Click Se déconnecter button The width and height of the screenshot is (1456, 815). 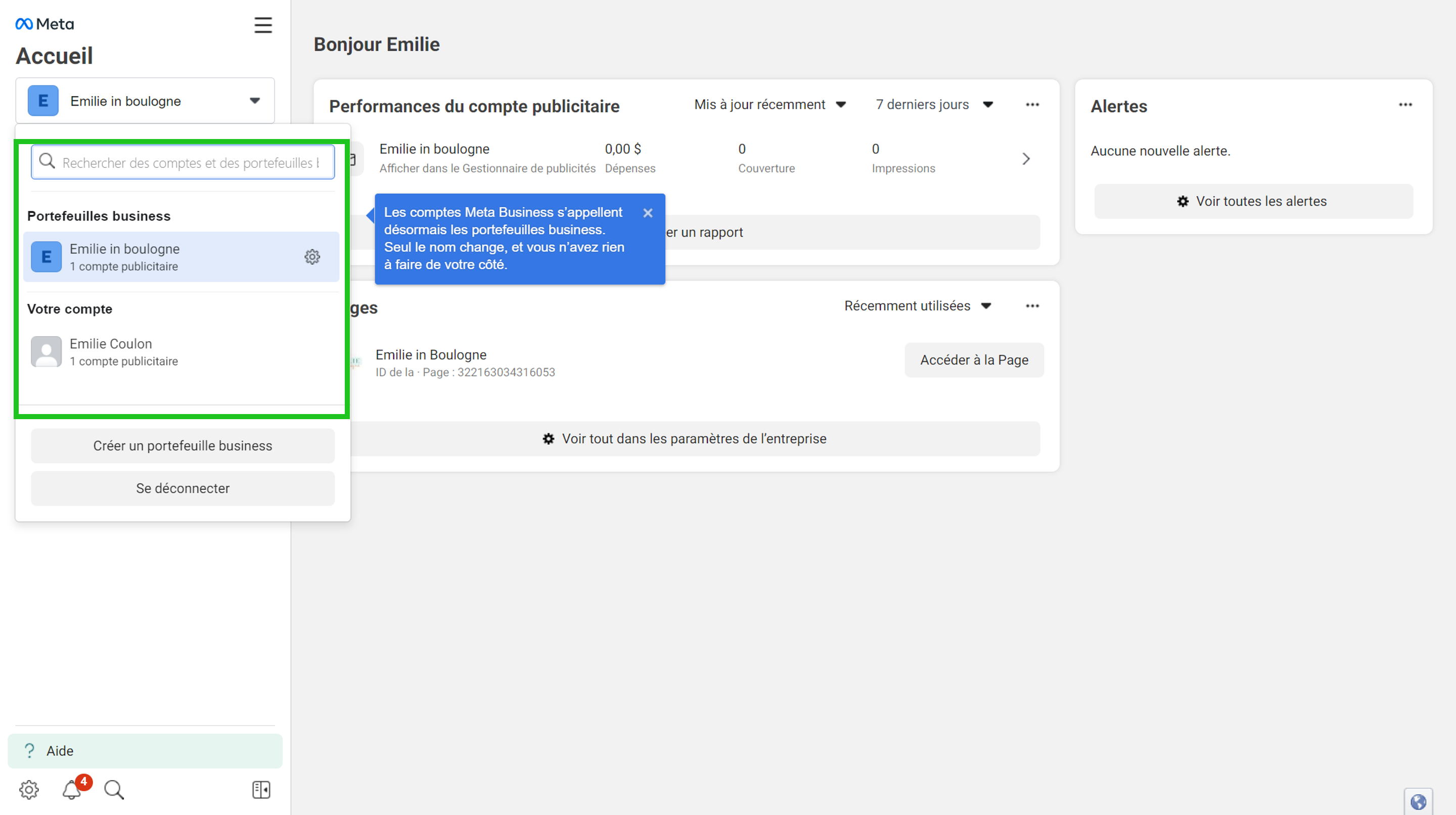(x=183, y=488)
